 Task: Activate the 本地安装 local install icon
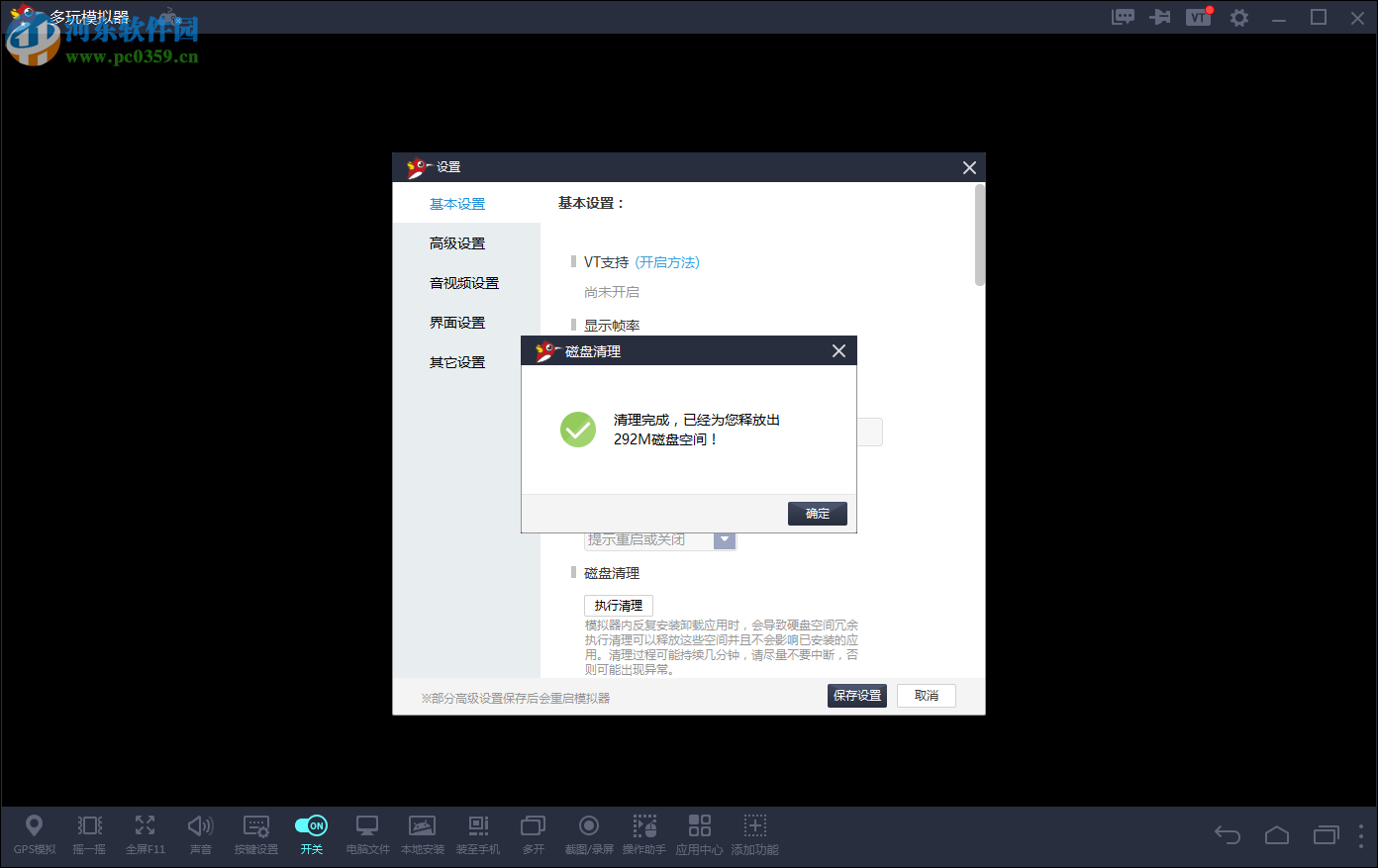pos(422,834)
